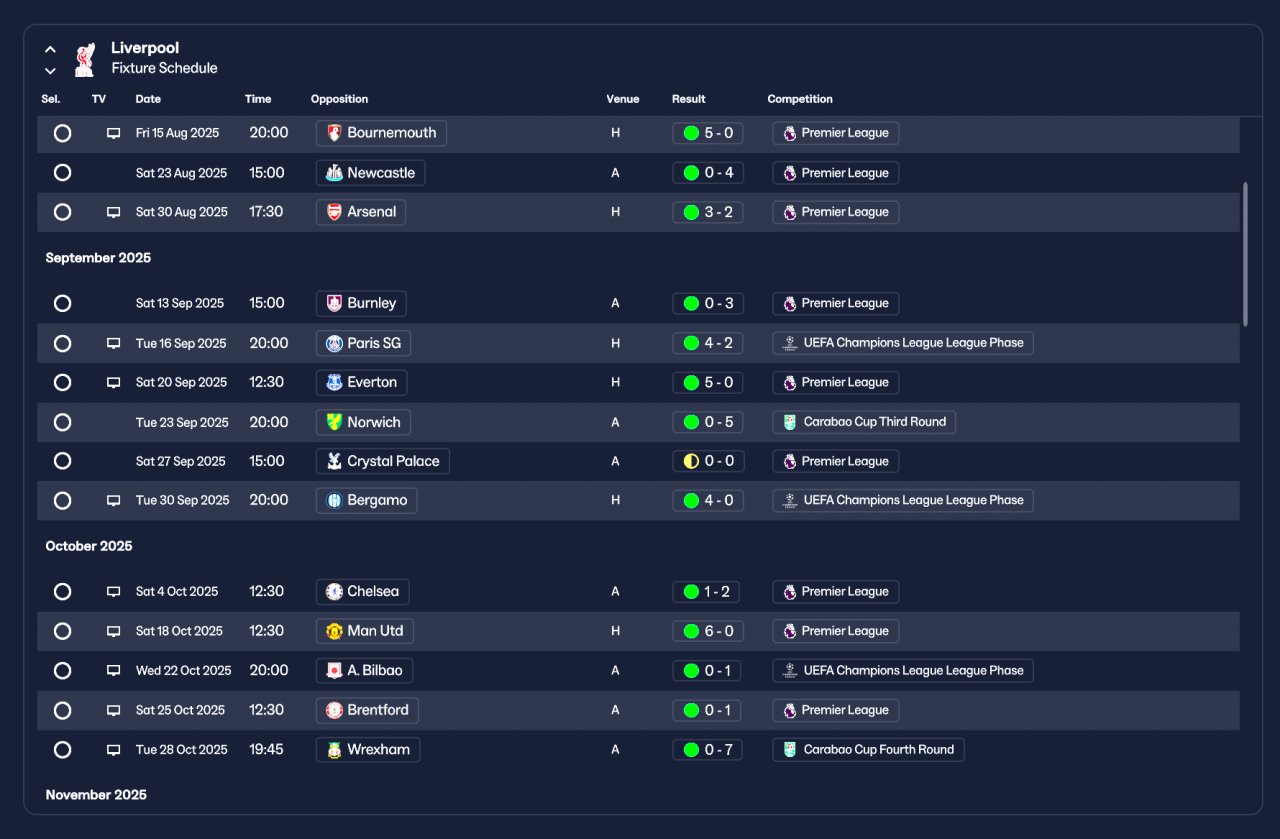Click the Liverpool club crest icon

[85, 59]
